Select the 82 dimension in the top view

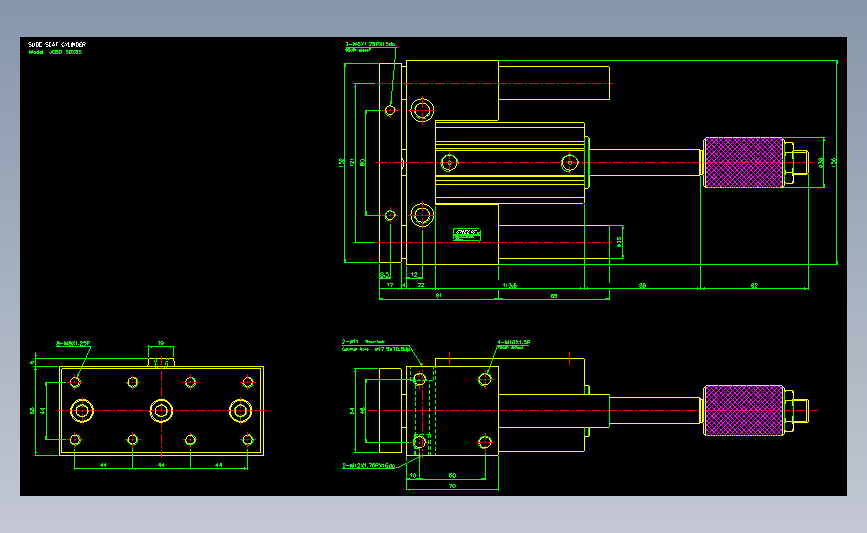754,285
